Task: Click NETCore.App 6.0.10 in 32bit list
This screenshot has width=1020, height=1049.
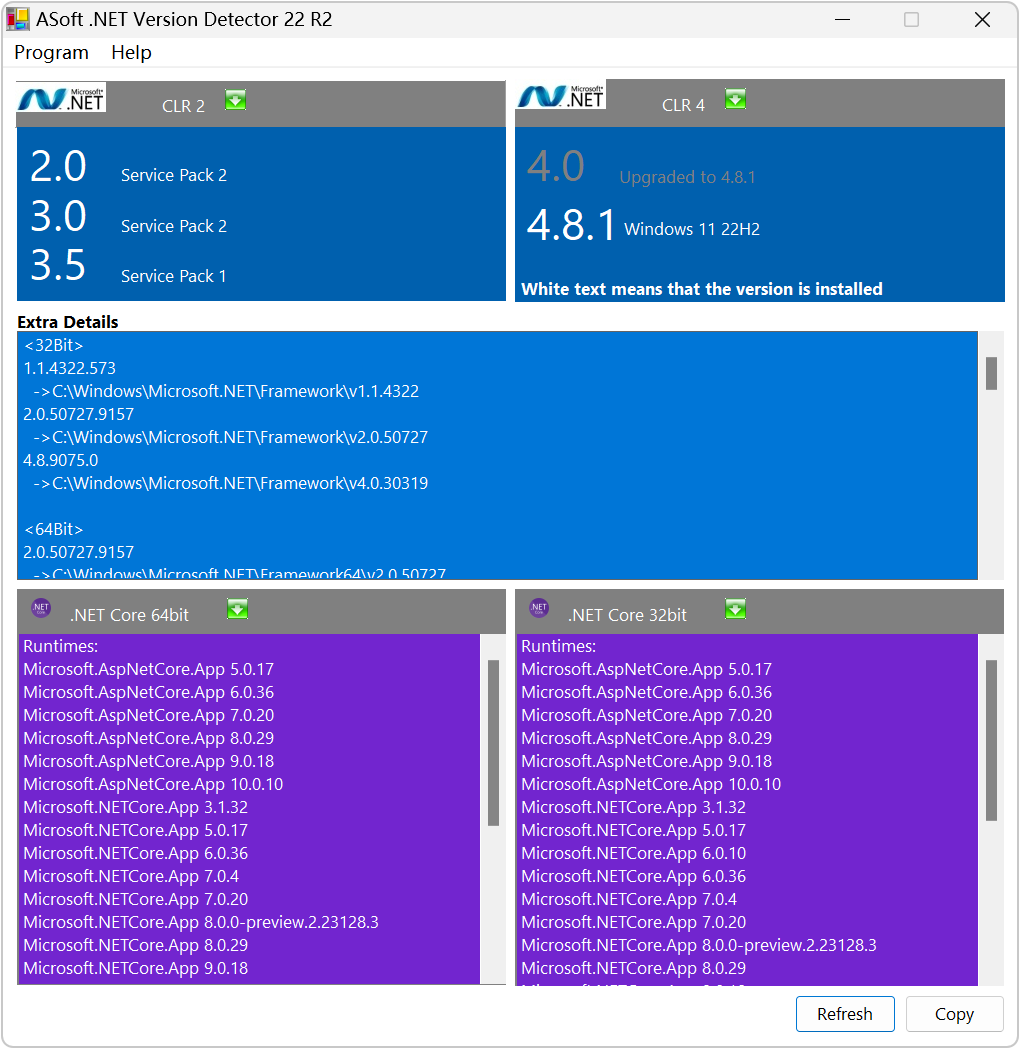Action: [633, 854]
